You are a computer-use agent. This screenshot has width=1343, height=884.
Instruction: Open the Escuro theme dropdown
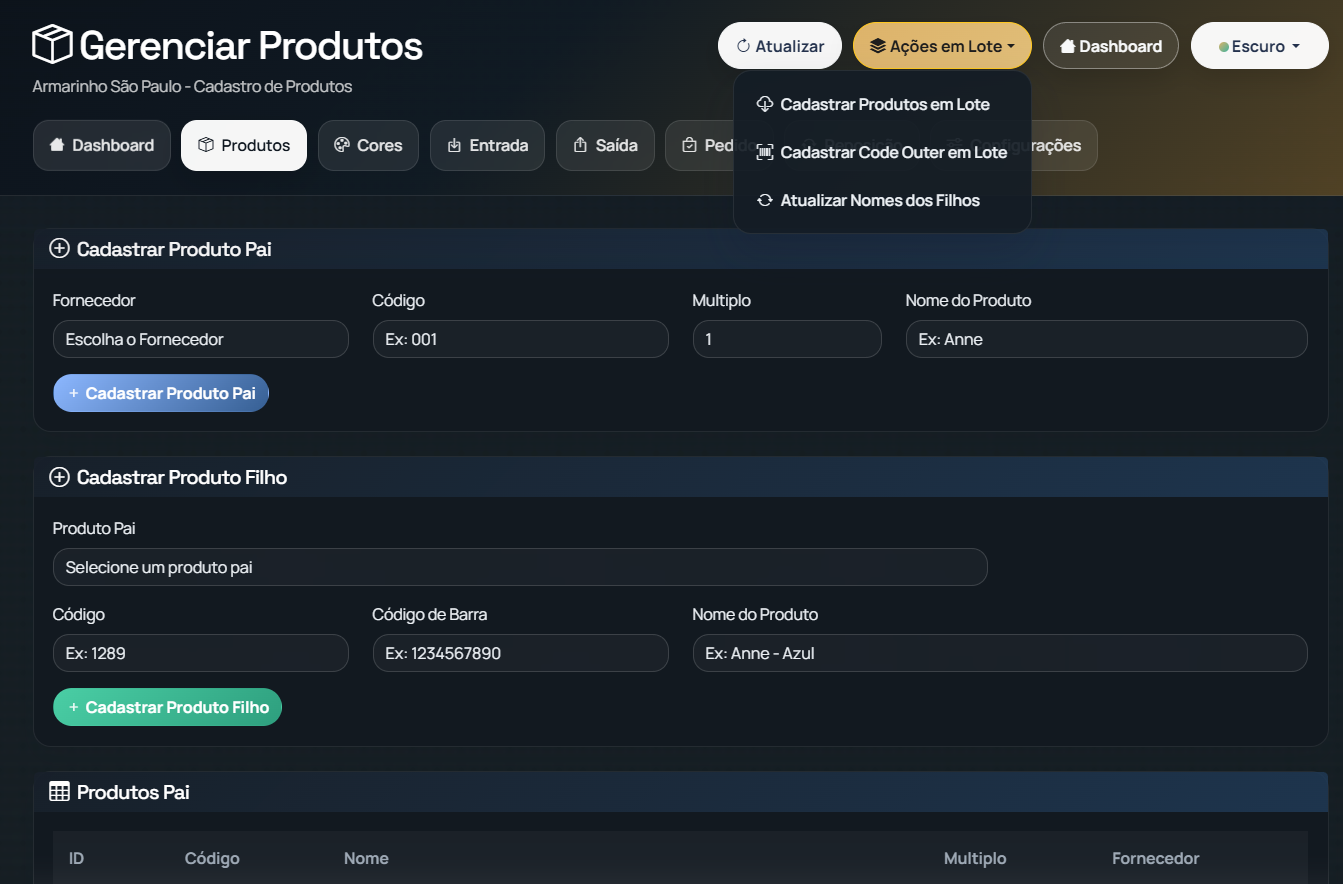1259,46
